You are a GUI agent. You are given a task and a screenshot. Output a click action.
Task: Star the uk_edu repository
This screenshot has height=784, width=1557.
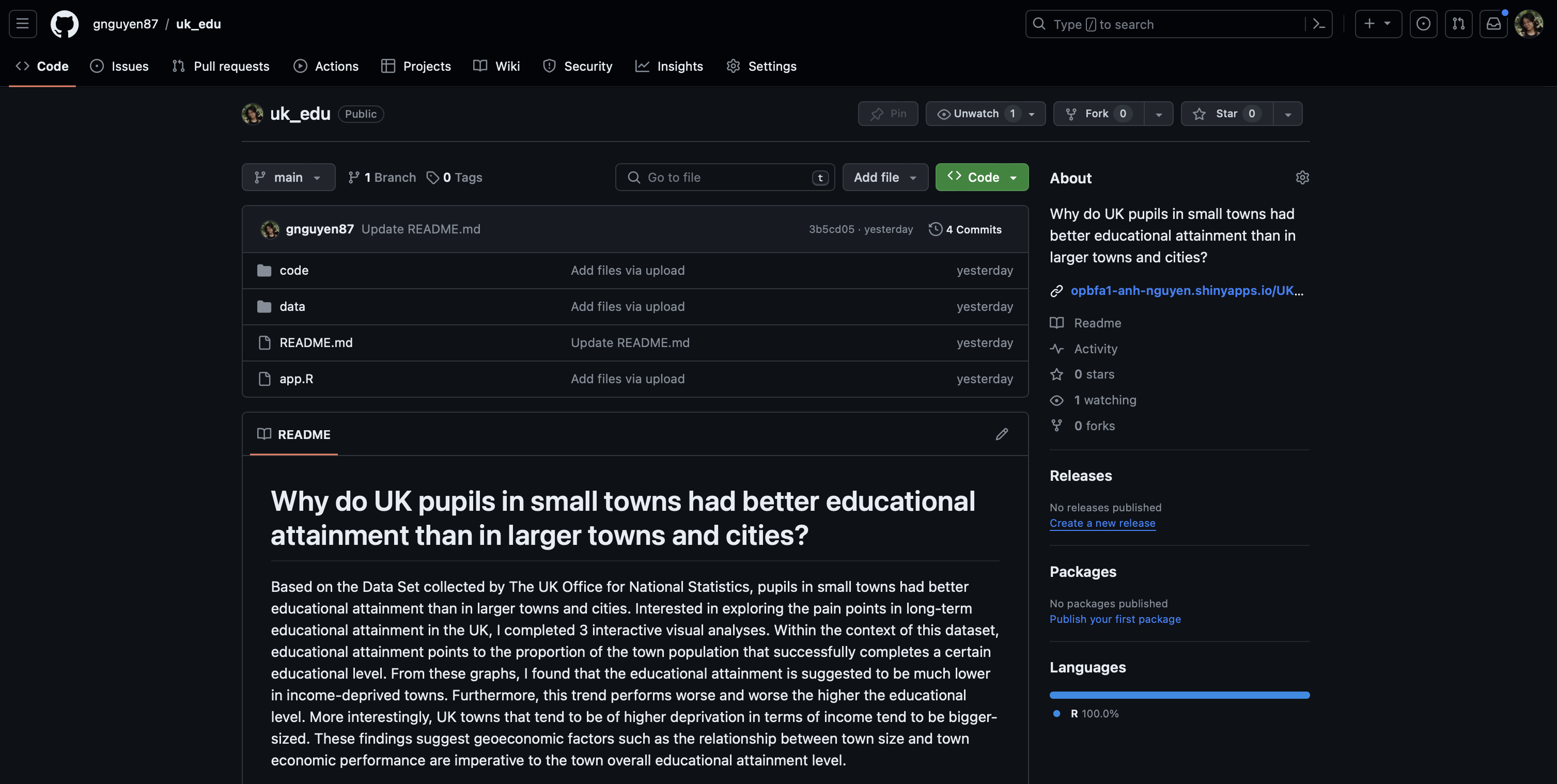(1226, 114)
